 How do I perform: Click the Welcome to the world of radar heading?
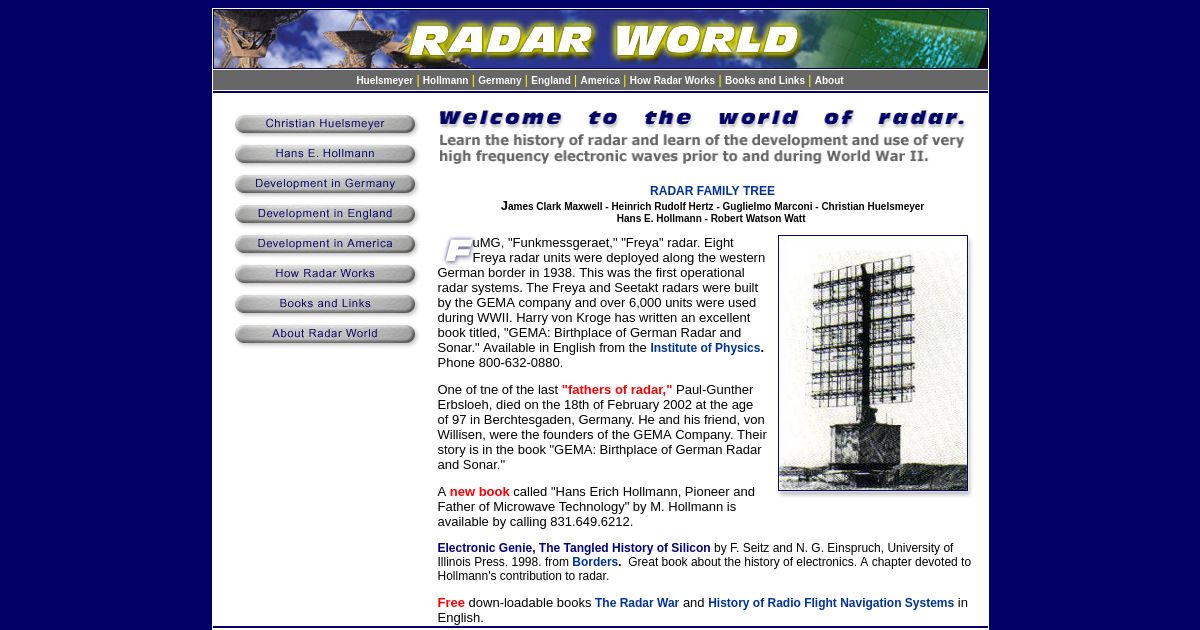click(x=702, y=118)
